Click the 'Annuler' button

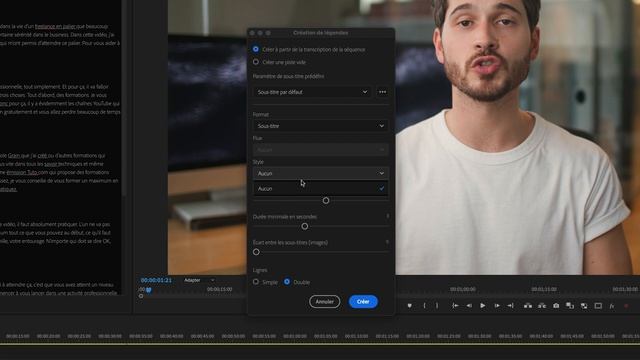click(x=324, y=302)
